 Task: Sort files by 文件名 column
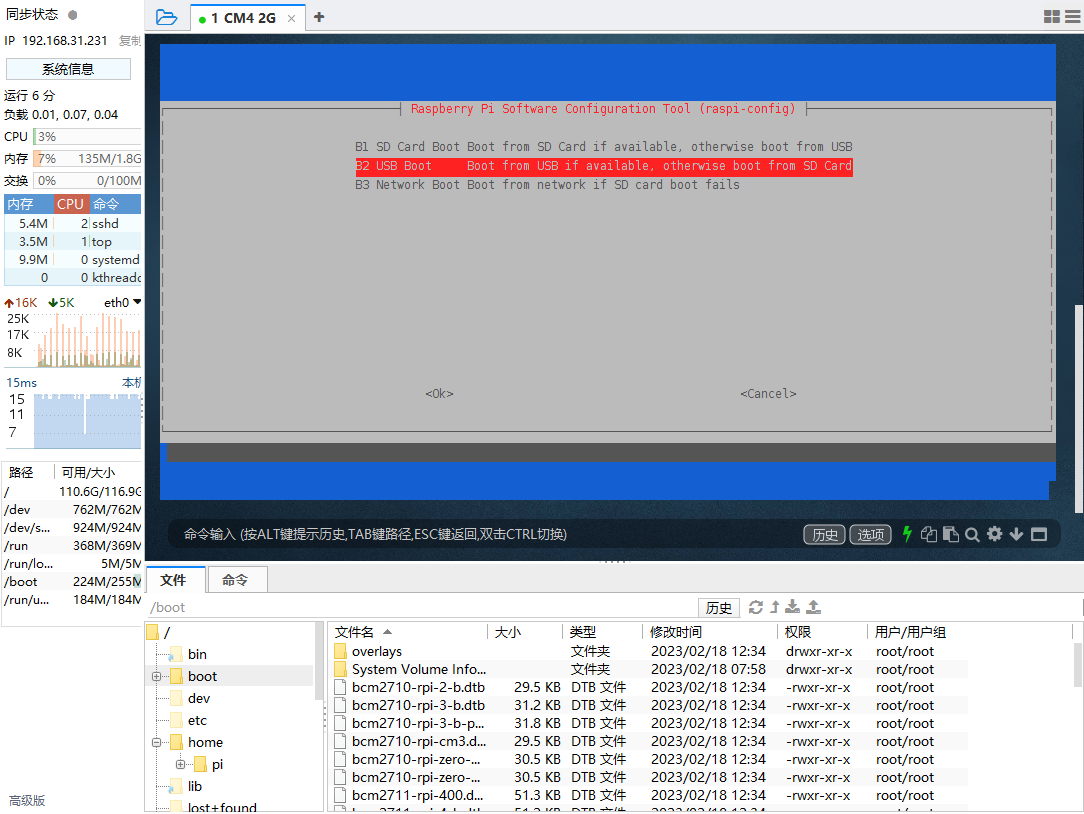408,632
